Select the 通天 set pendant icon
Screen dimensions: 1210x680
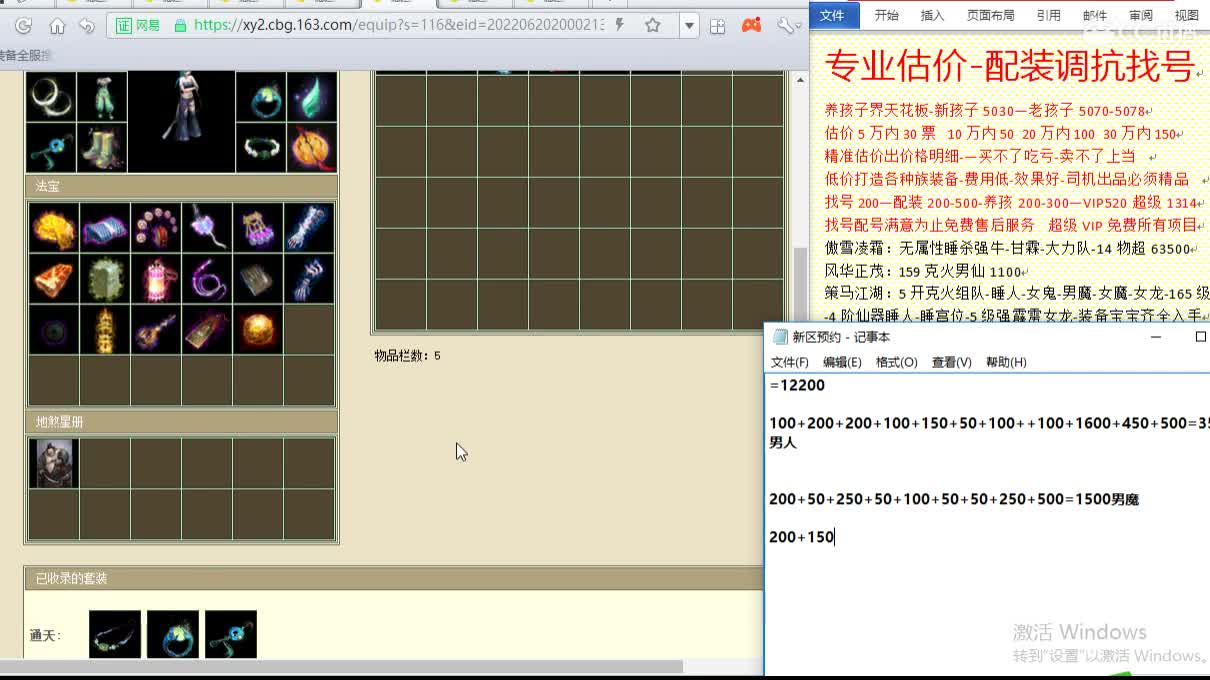(231, 634)
